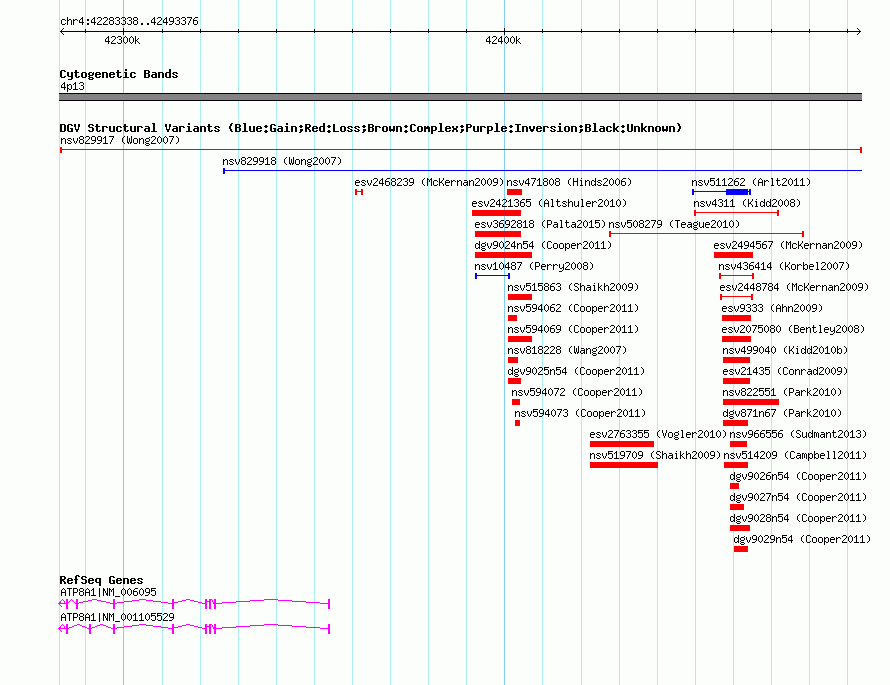Click dgv9025n54 (Cooper2011) label
Image resolution: width=890 pixels, height=685 pixels.
[576, 371]
